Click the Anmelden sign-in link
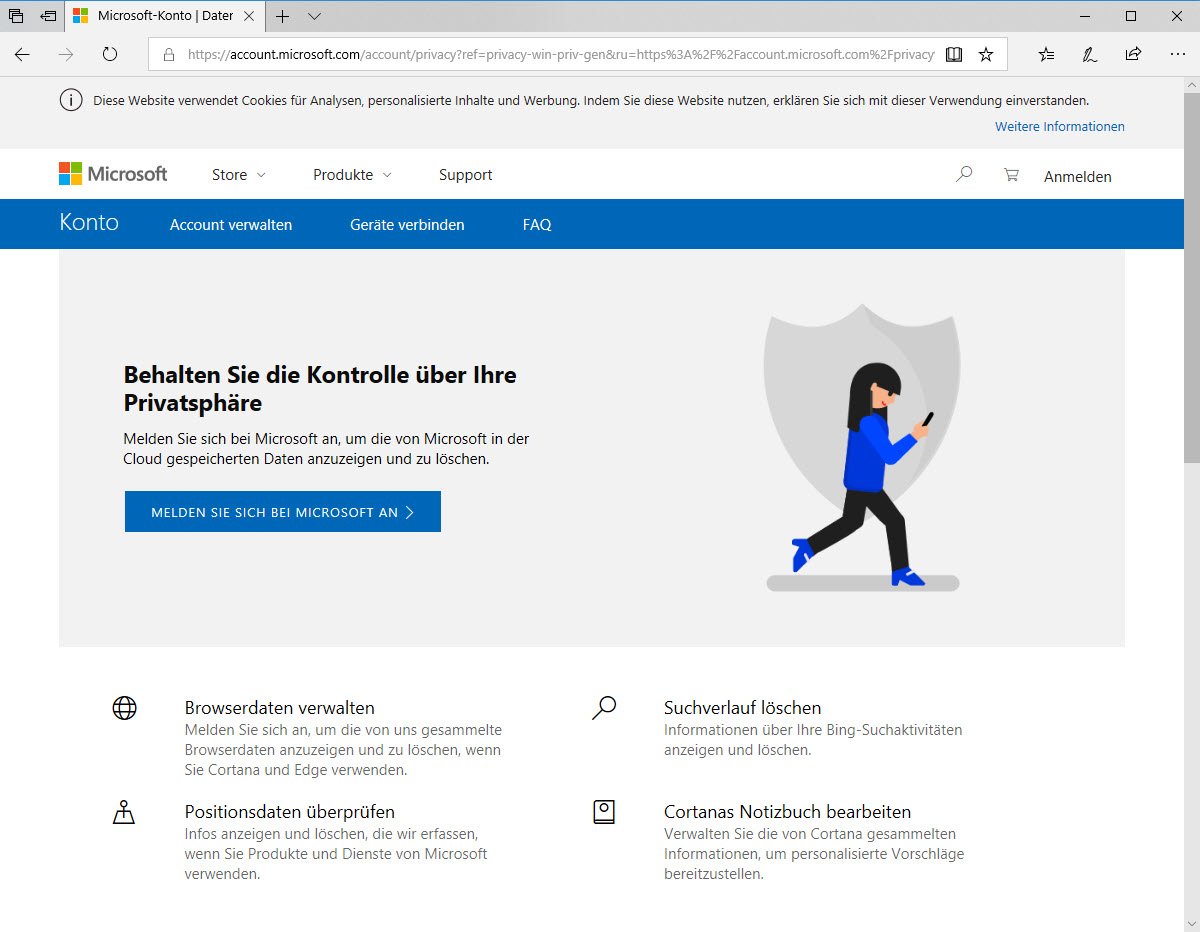Screen dimensions: 1200x932 (x=1077, y=176)
